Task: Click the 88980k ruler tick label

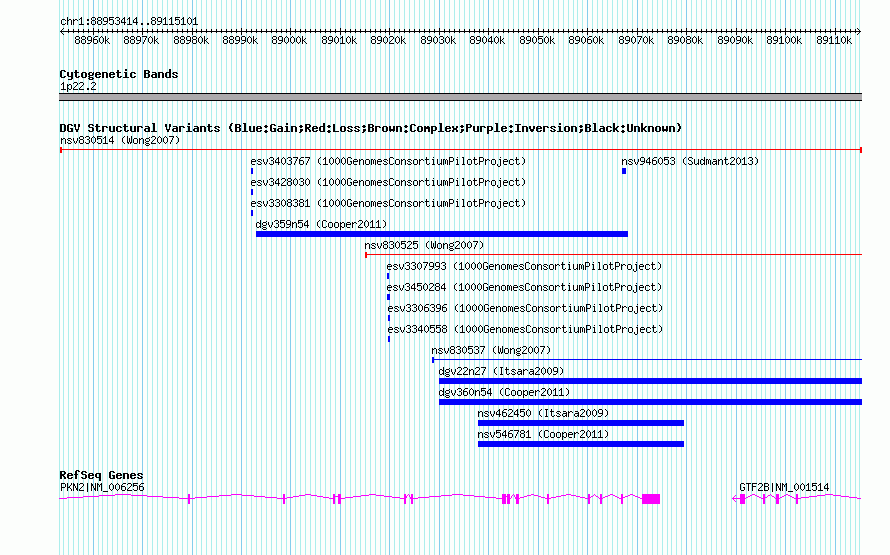Action: point(191,40)
